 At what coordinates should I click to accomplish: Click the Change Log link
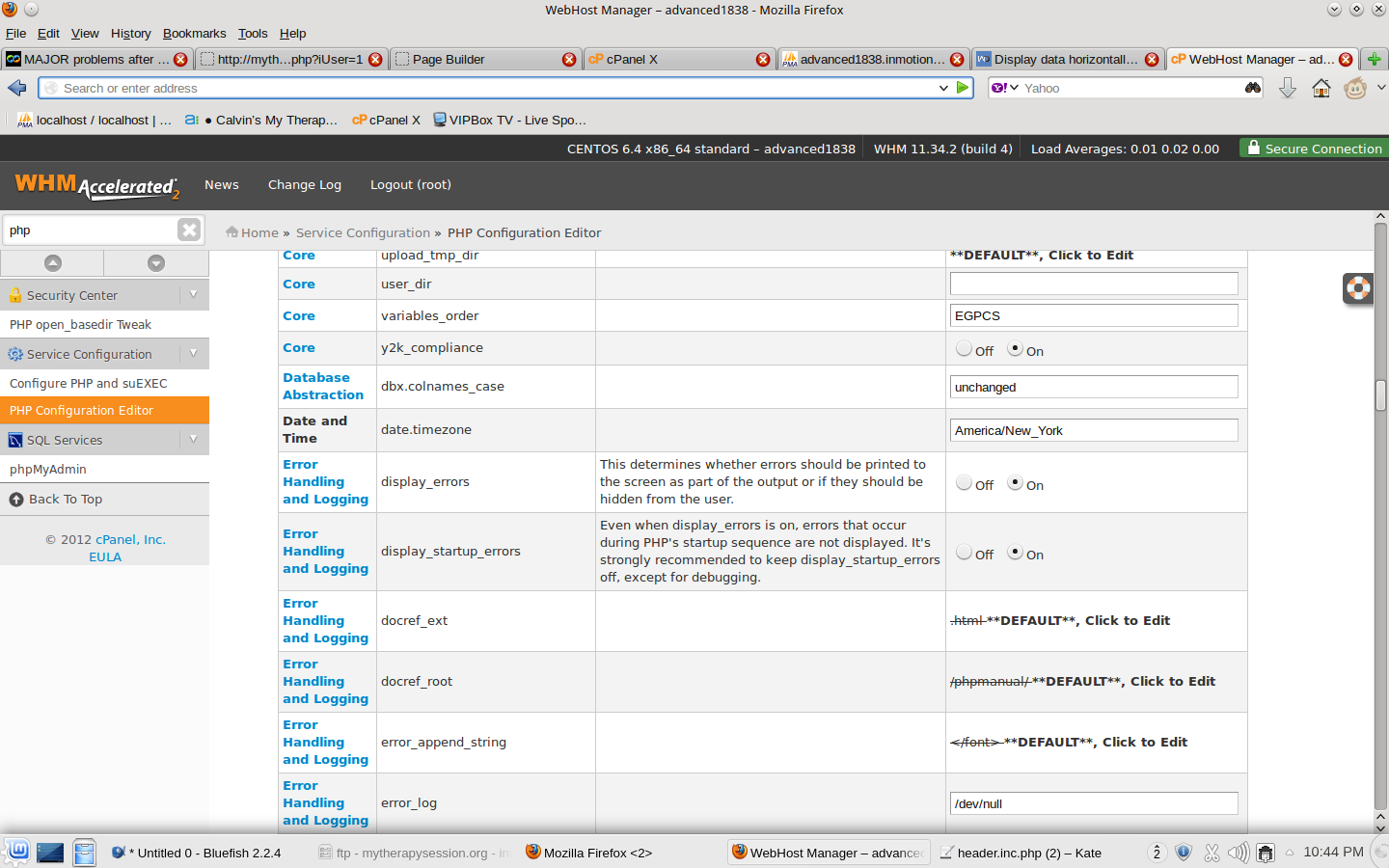[305, 185]
